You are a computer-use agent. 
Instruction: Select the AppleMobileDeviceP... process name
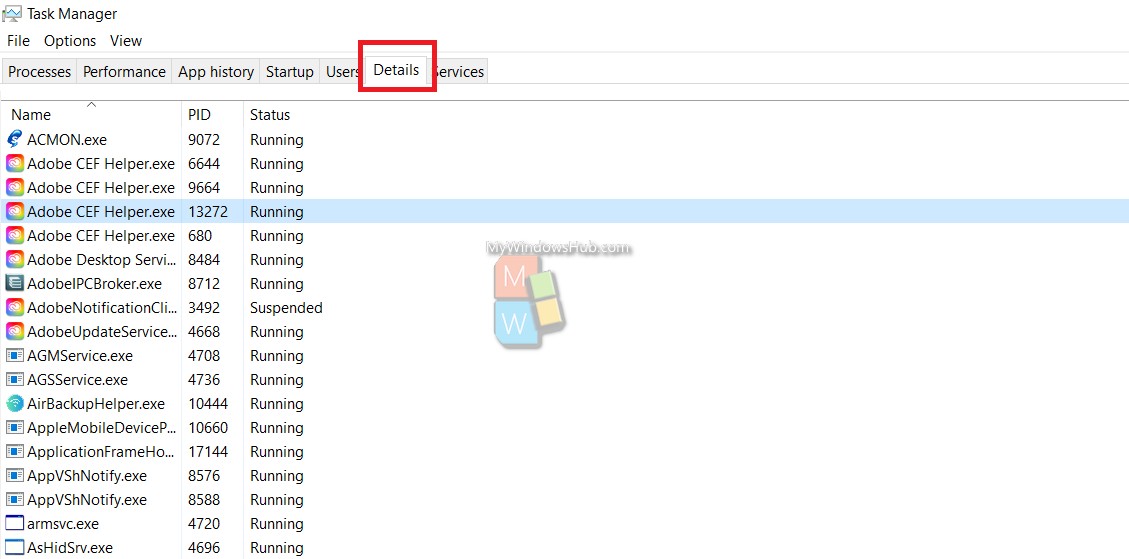(x=102, y=428)
